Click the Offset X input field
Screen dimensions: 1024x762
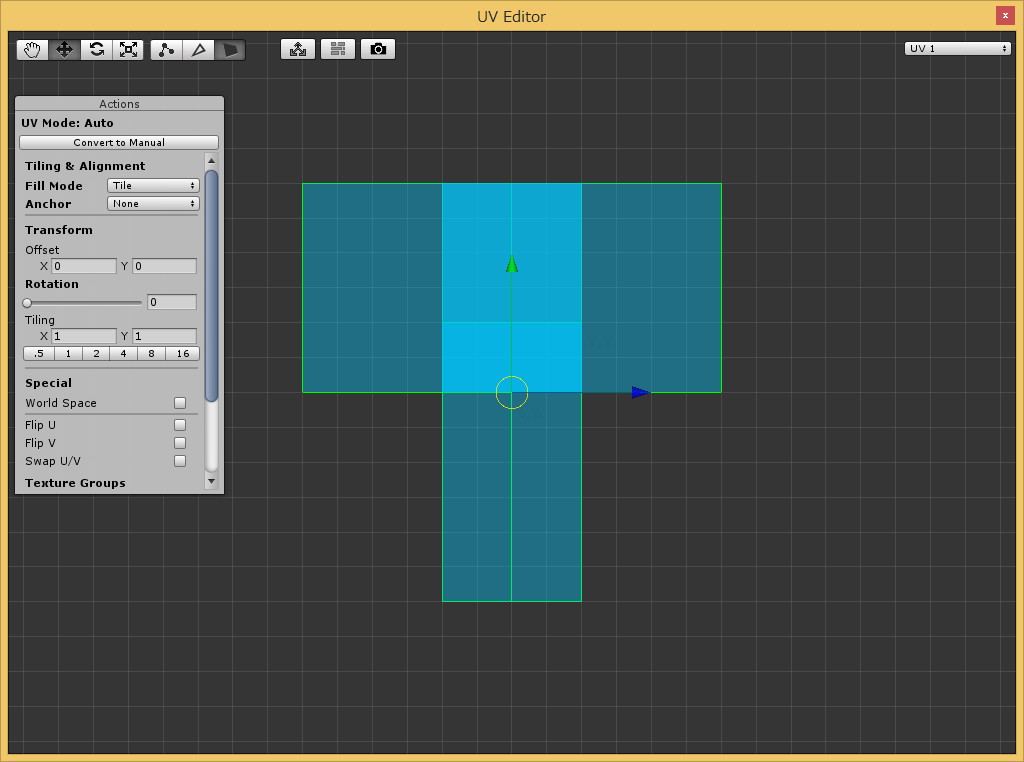click(x=84, y=266)
